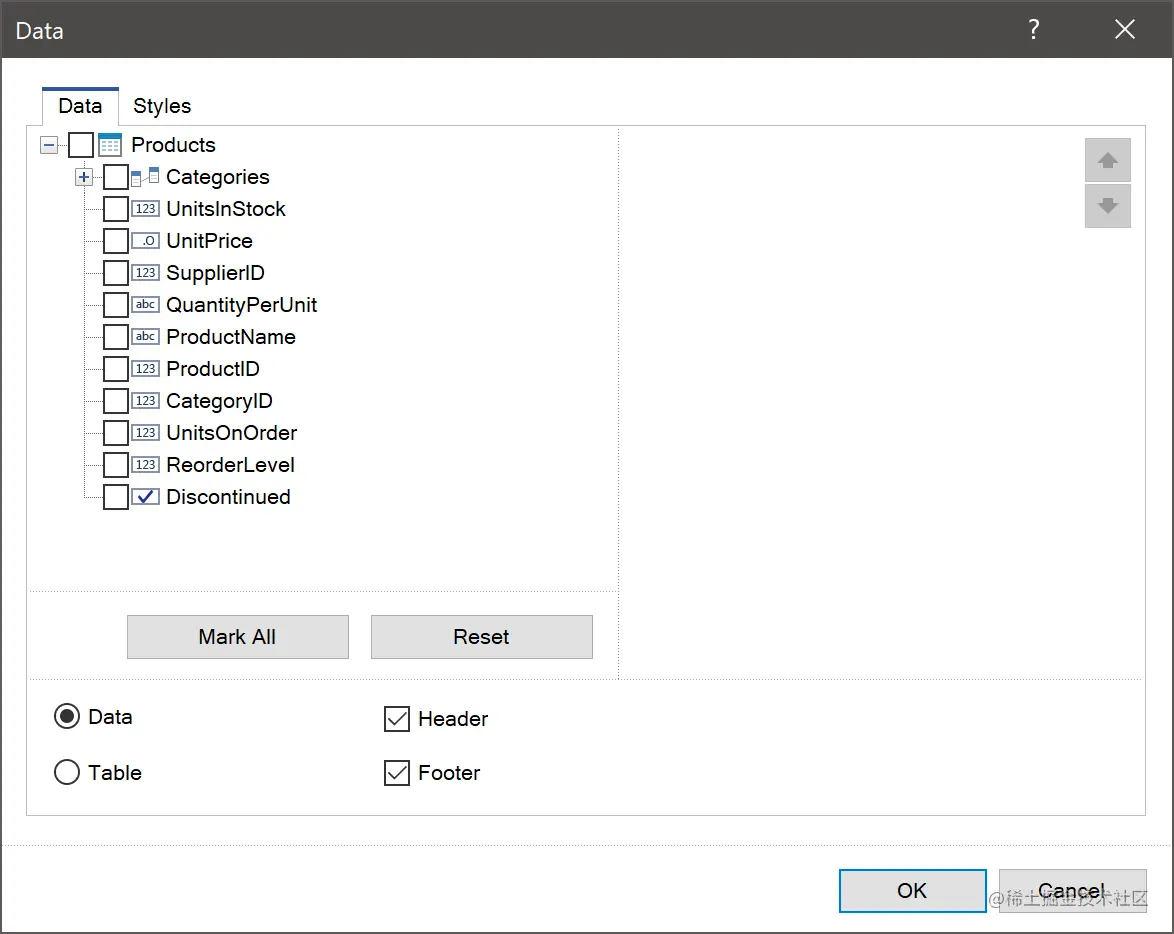Click the numeric type icon beside ProductID
The height and width of the screenshot is (934, 1174).
145,369
